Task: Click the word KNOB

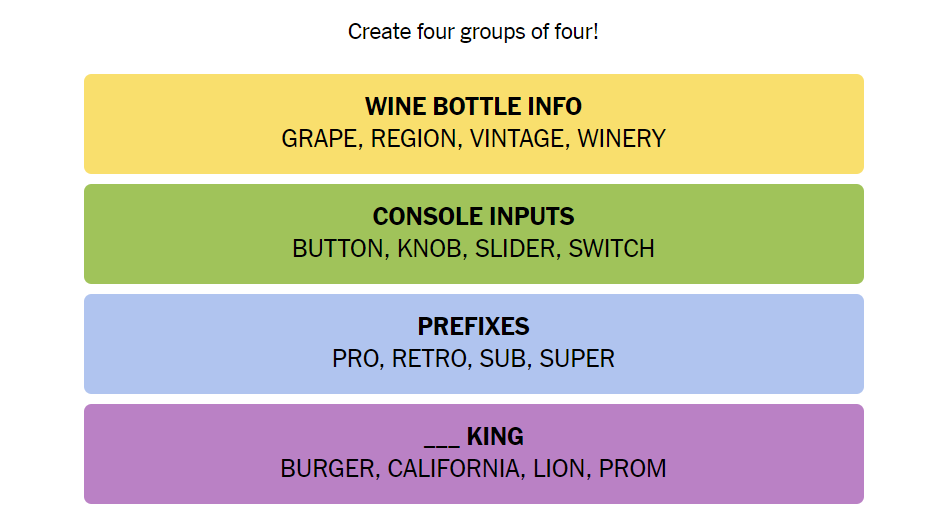Action: [x=431, y=249]
